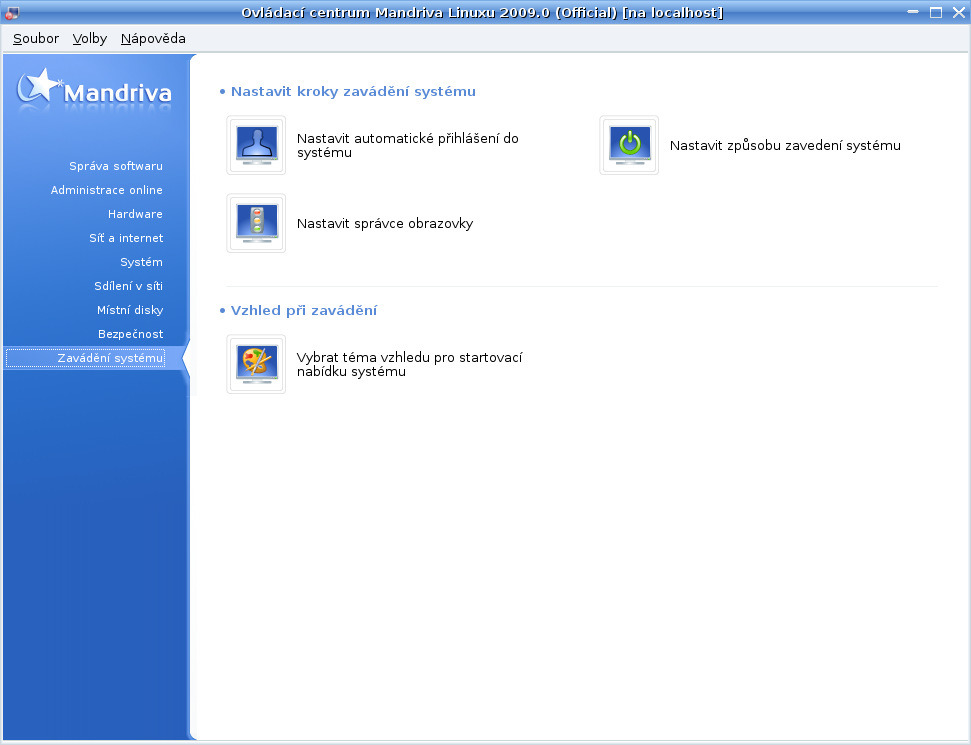Select Správa softwaru in the sidebar

pos(116,166)
